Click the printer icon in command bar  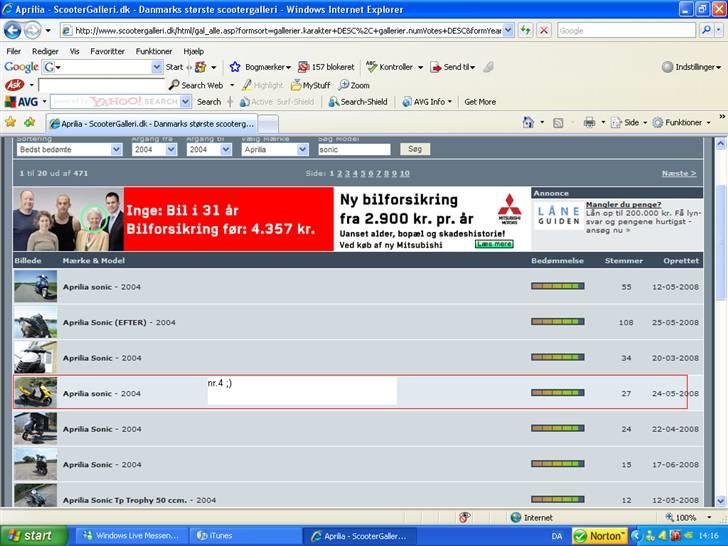pyautogui.click(x=589, y=122)
